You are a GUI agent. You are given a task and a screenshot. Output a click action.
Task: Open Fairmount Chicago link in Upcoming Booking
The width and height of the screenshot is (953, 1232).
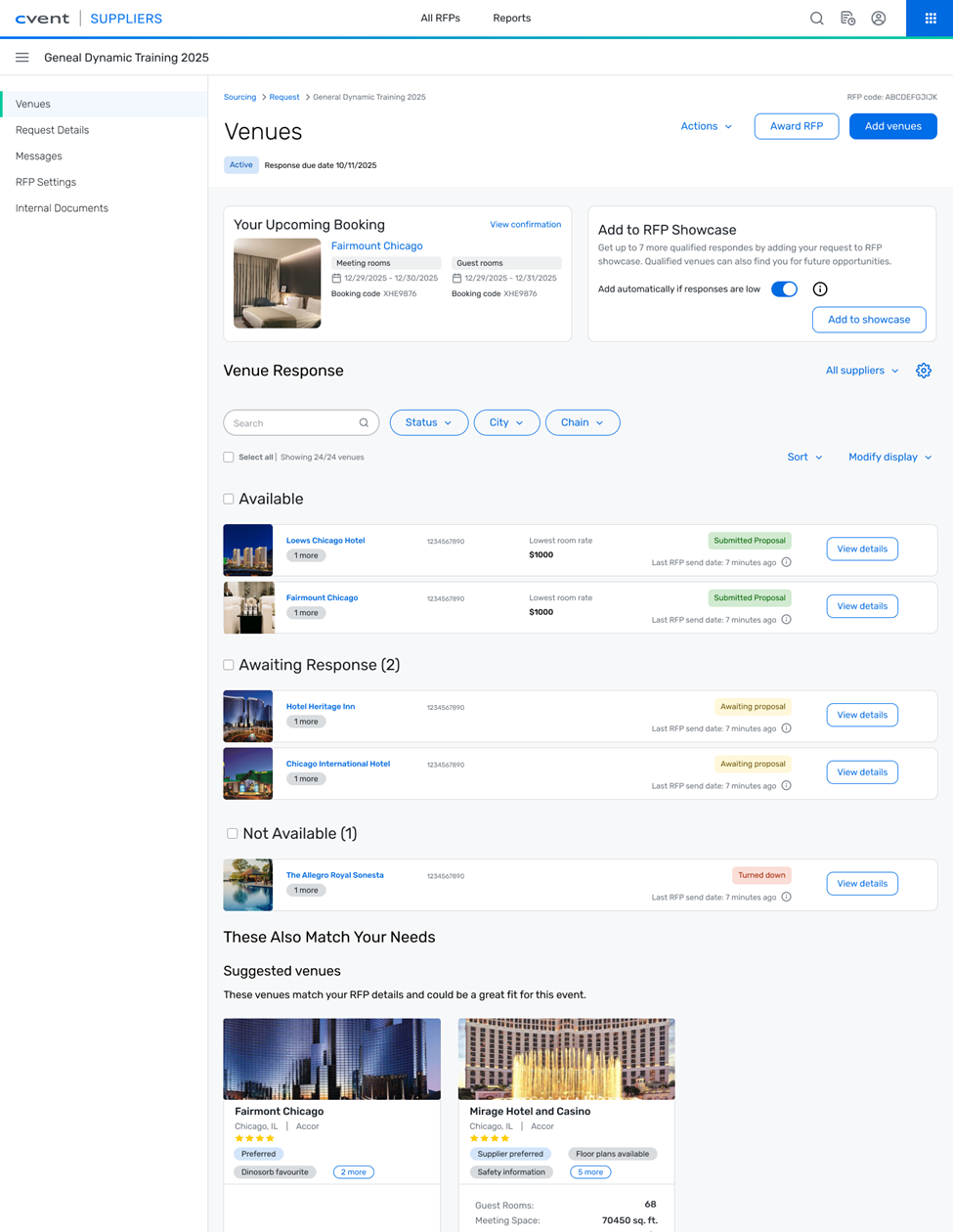pos(377,246)
